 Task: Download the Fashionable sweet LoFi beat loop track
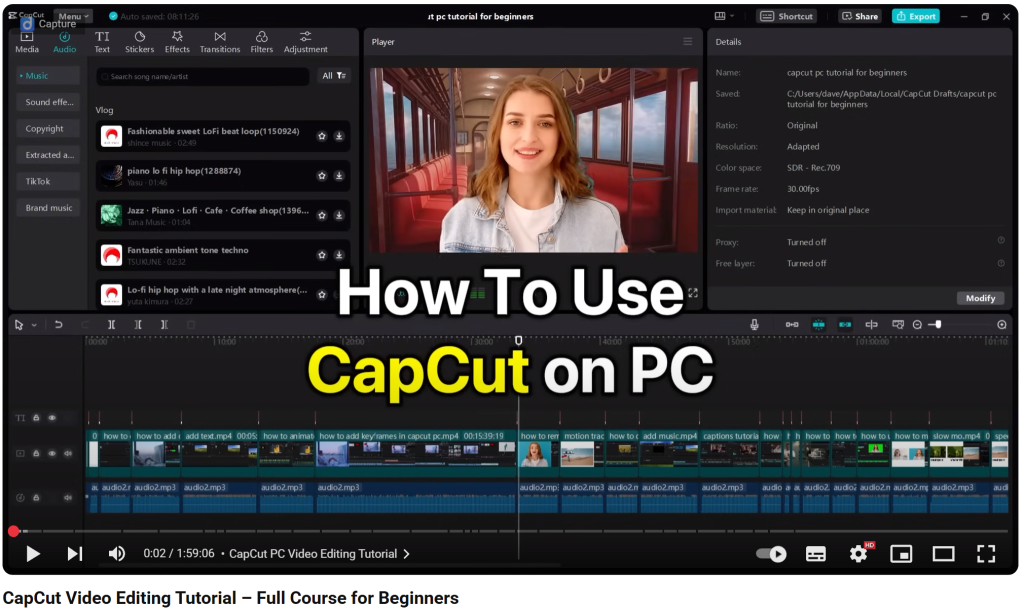339,136
